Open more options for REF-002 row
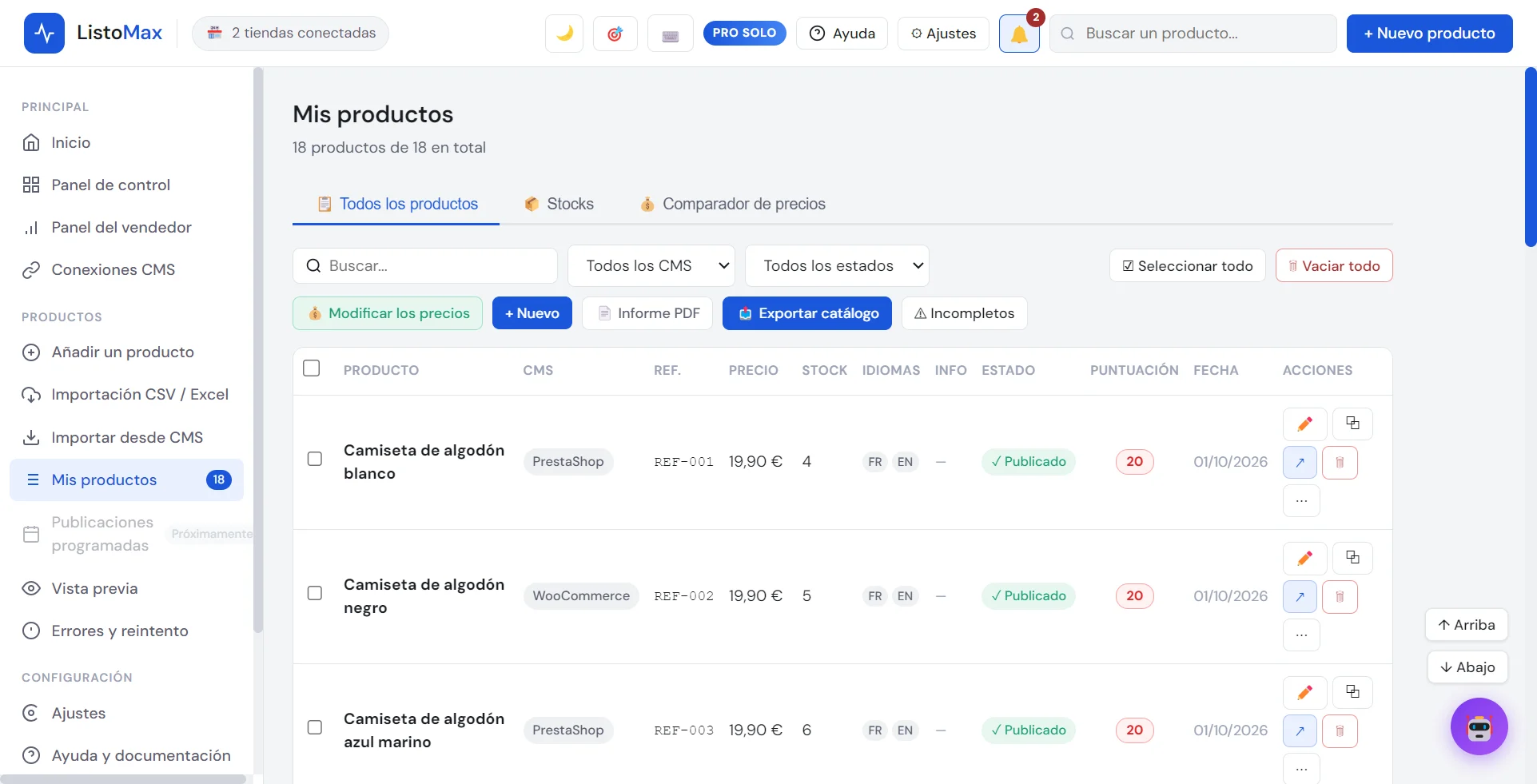The height and width of the screenshot is (784, 1537). click(x=1301, y=635)
